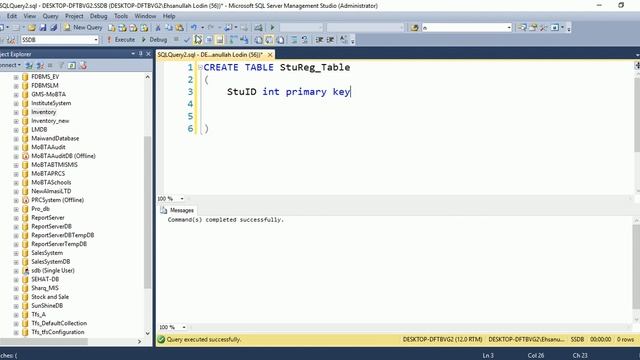Screen dimensions: 640x360
Task: Click the Connect Object Explorer icon
Action: tap(29, 65)
